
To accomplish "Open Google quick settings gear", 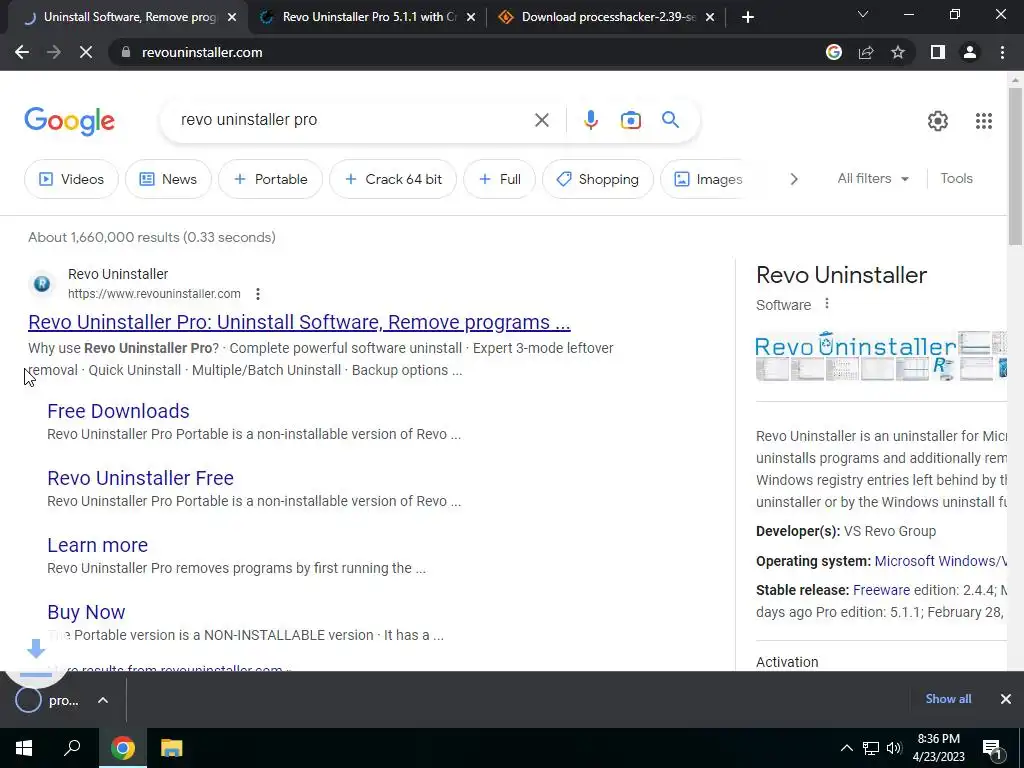I will click(x=938, y=121).
